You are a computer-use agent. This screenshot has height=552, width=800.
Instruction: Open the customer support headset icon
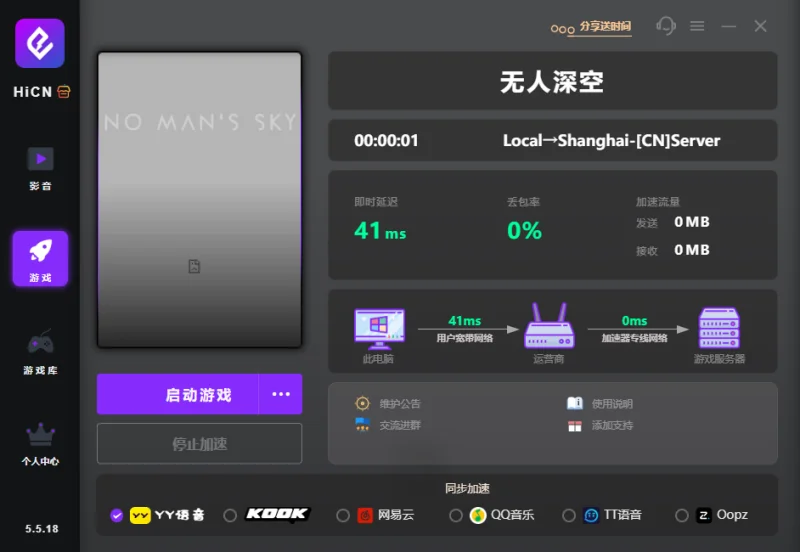click(666, 26)
